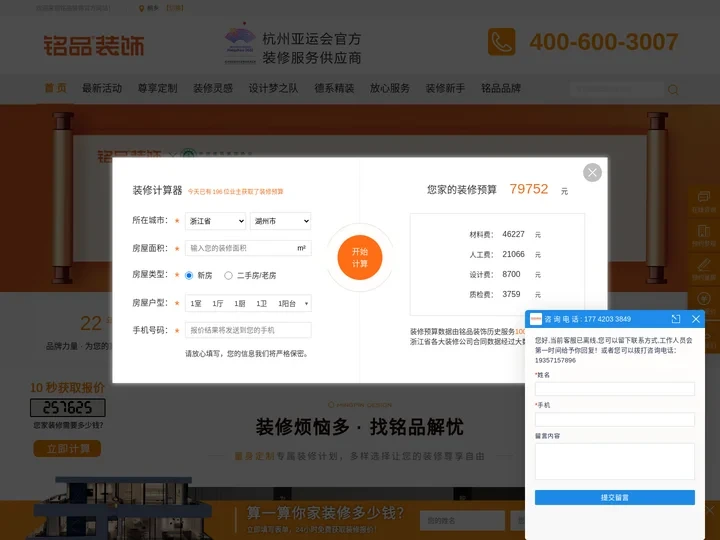
Task: Click the building appointment sidebar icon
Action: [703, 235]
